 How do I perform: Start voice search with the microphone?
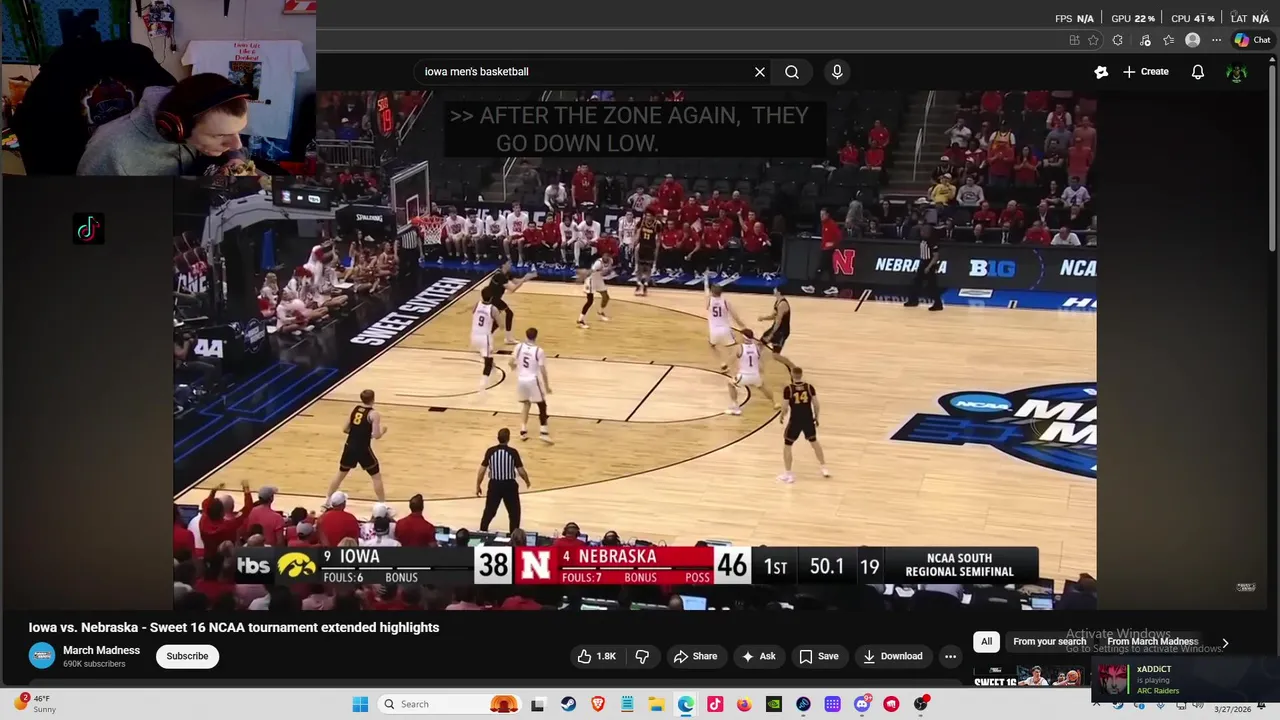pos(837,72)
